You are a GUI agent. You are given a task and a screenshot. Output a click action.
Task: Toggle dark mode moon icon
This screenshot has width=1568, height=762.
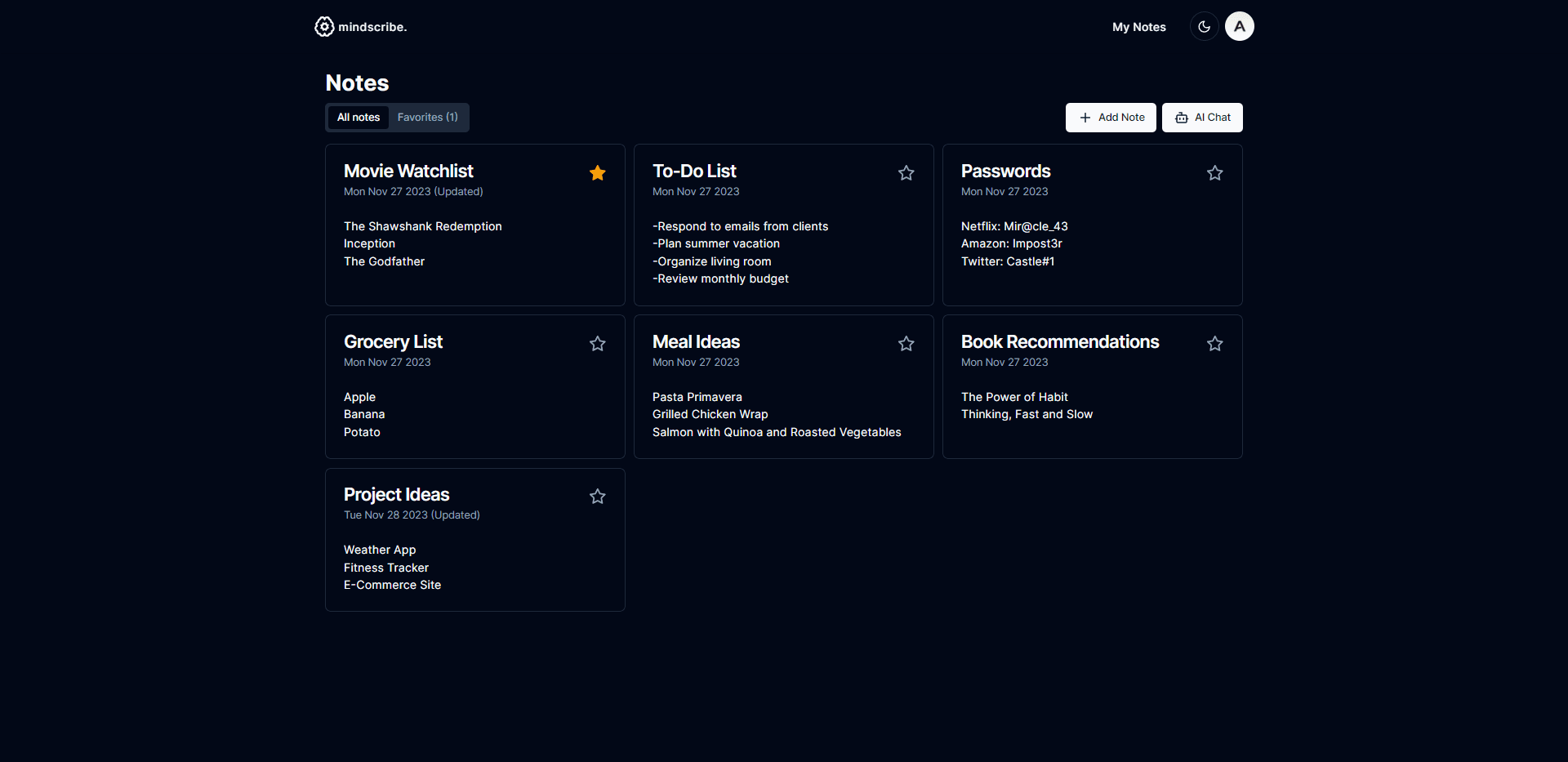(x=1204, y=27)
